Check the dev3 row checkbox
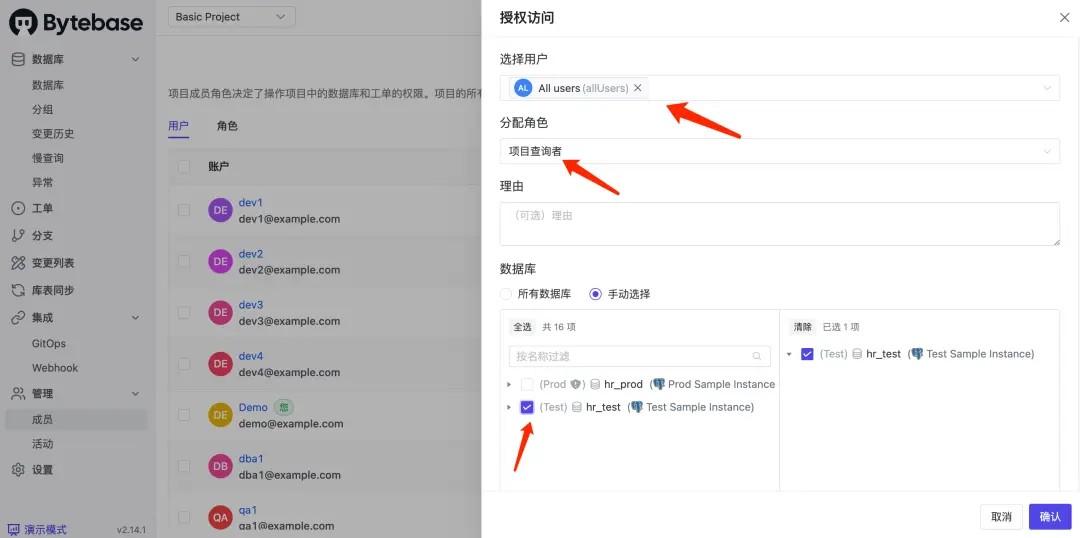Viewport: 1080px width, 538px height. pyautogui.click(x=184, y=313)
